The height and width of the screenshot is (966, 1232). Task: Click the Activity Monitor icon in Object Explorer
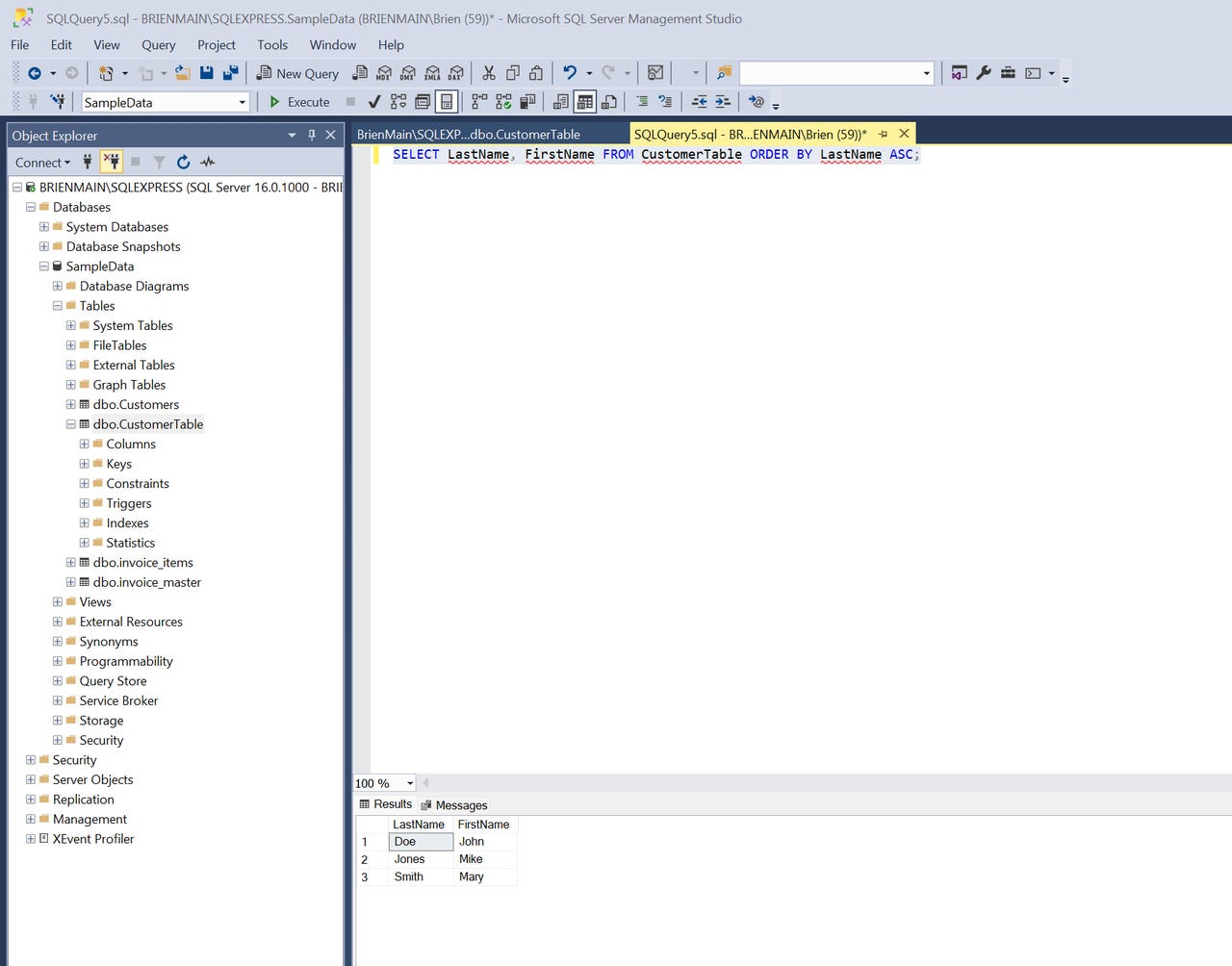pyautogui.click(x=208, y=162)
